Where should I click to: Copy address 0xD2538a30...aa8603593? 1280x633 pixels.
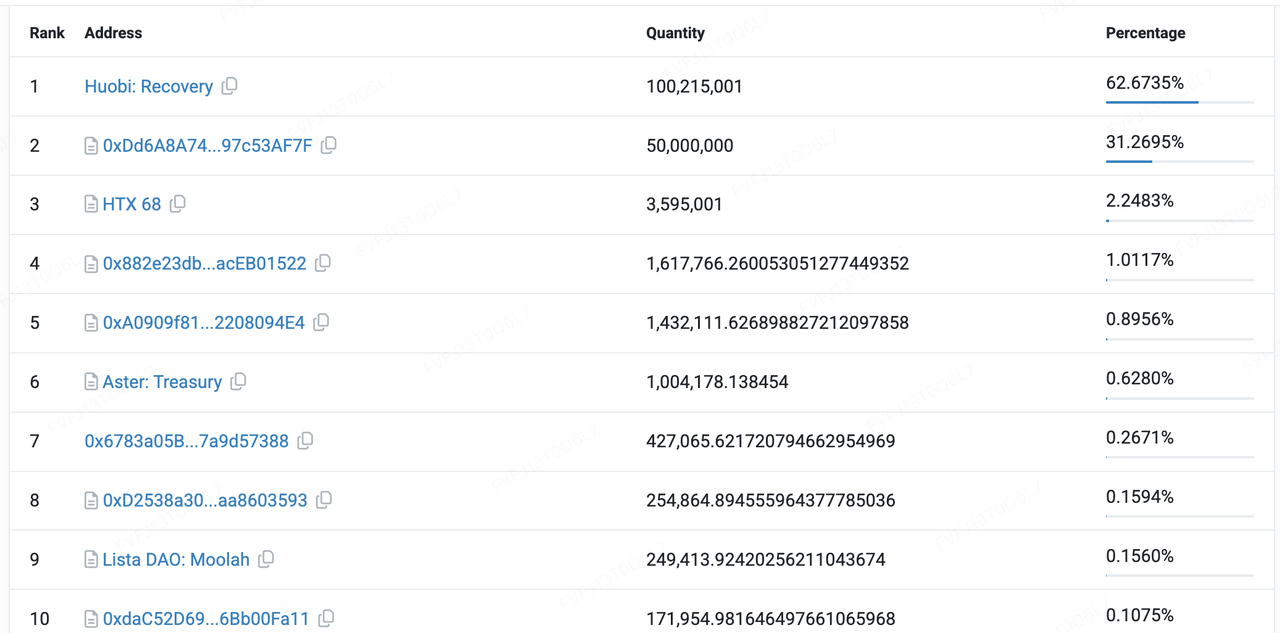pos(324,500)
